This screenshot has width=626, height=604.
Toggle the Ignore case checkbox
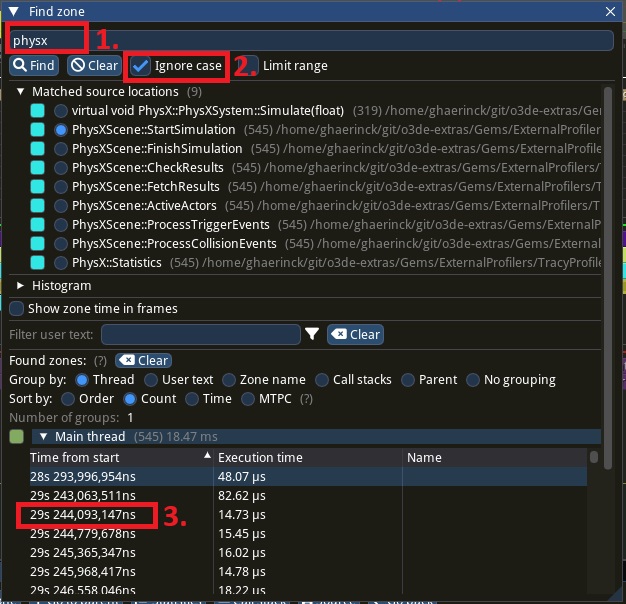141,66
